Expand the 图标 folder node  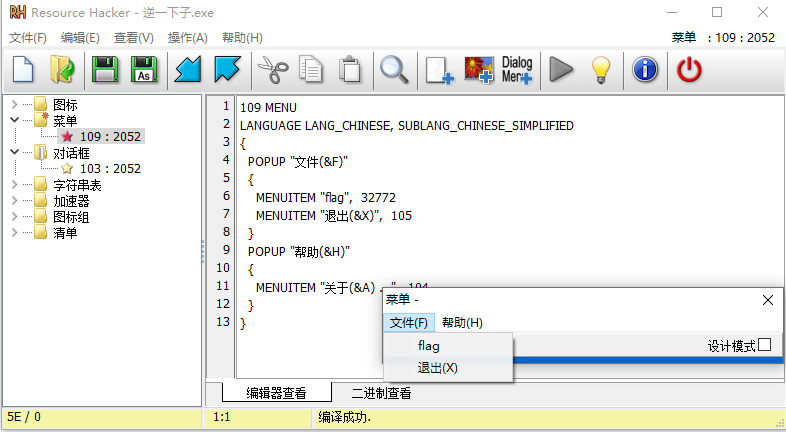pos(15,104)
